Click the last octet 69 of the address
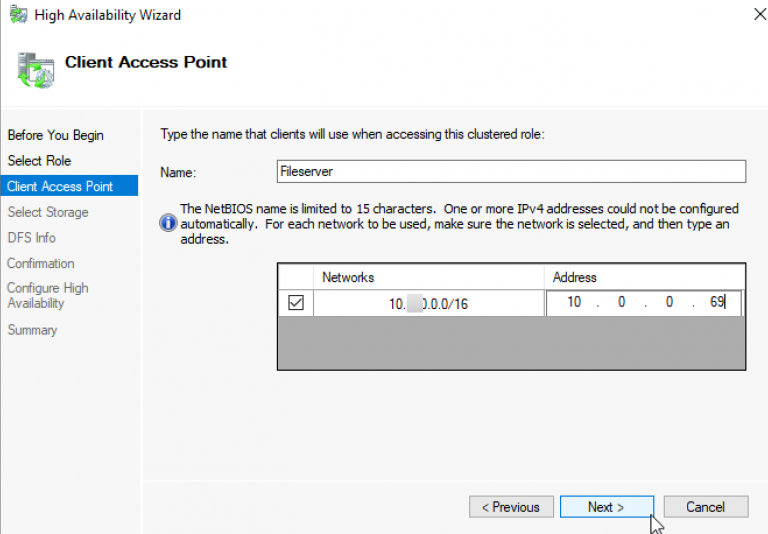Viewport: 768px width, 534px height. tap(717, 302)
